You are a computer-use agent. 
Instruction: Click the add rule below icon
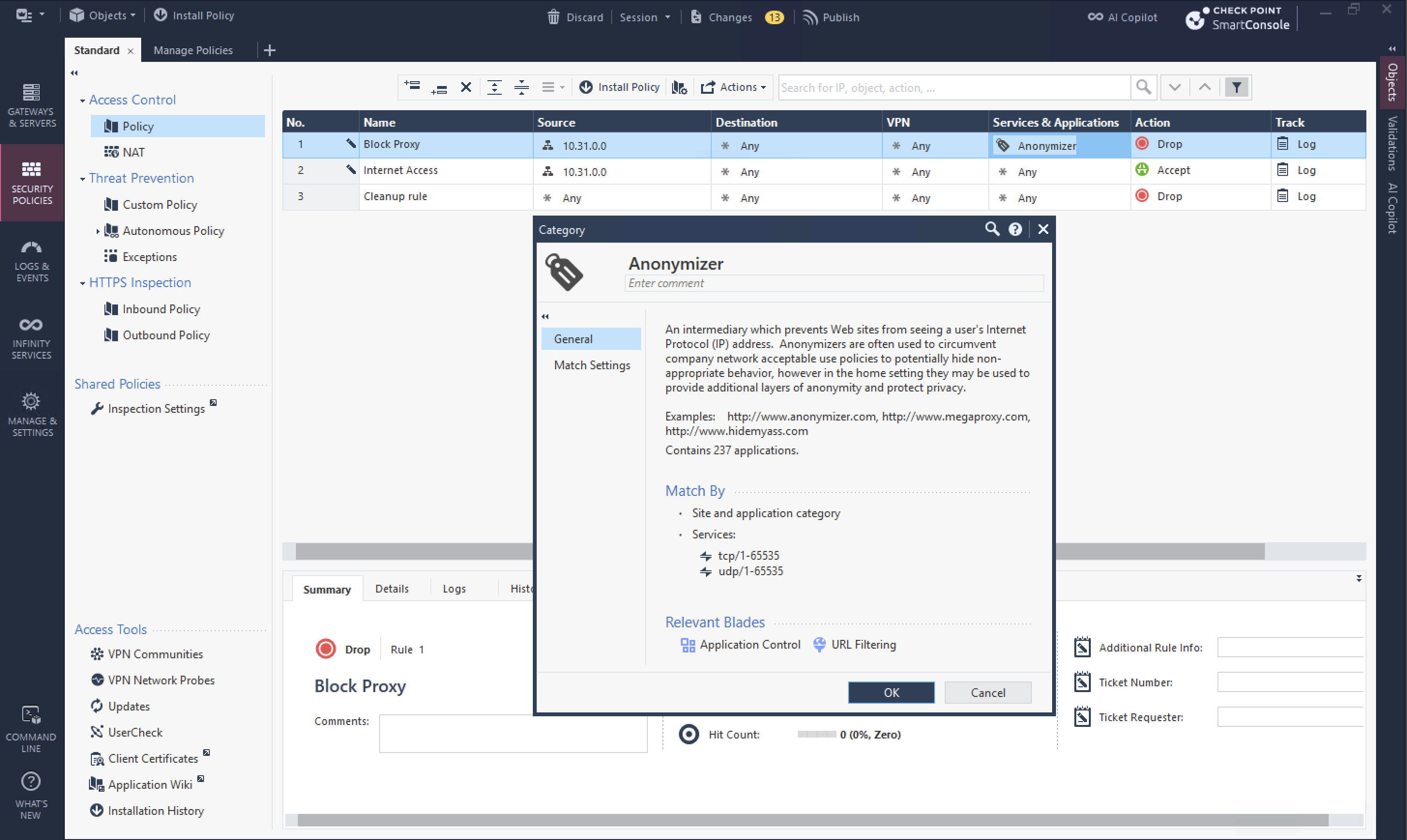439,88
